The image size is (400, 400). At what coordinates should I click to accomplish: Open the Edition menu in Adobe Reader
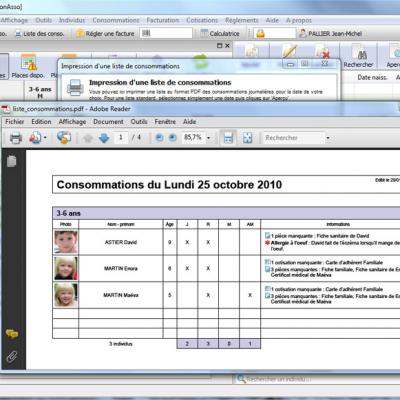coord(41,122)
